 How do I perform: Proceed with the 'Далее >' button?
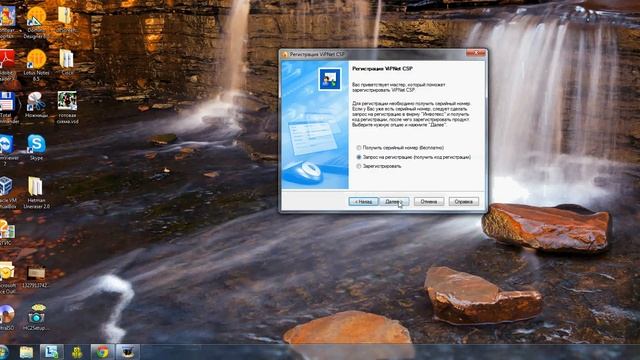[394, 202]
